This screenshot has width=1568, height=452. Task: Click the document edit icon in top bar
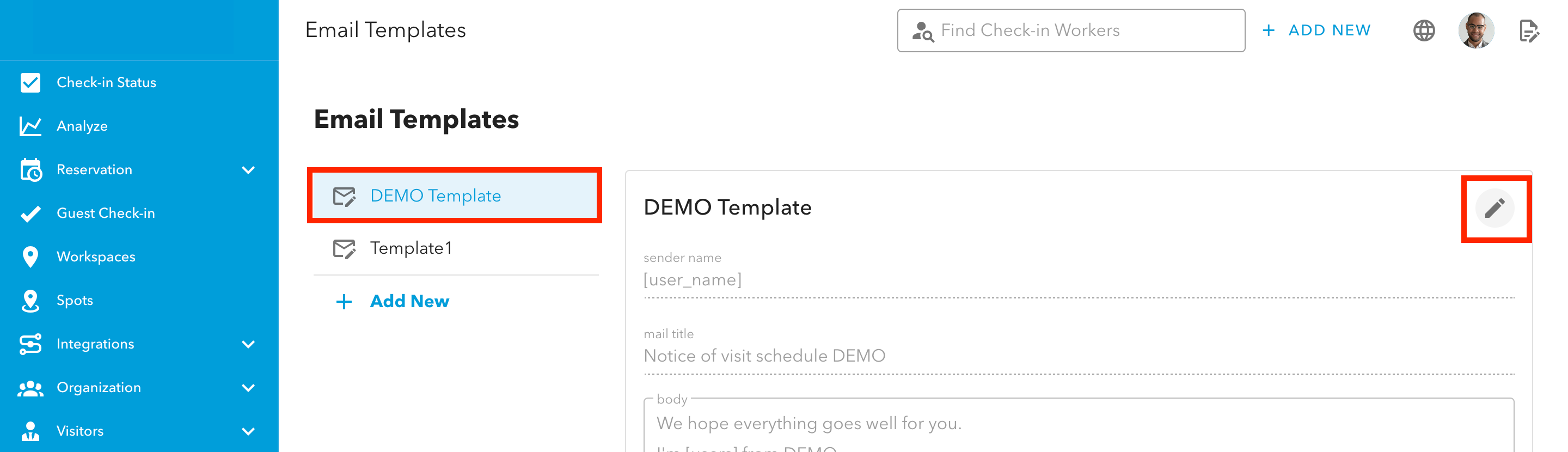point(1528,30)
